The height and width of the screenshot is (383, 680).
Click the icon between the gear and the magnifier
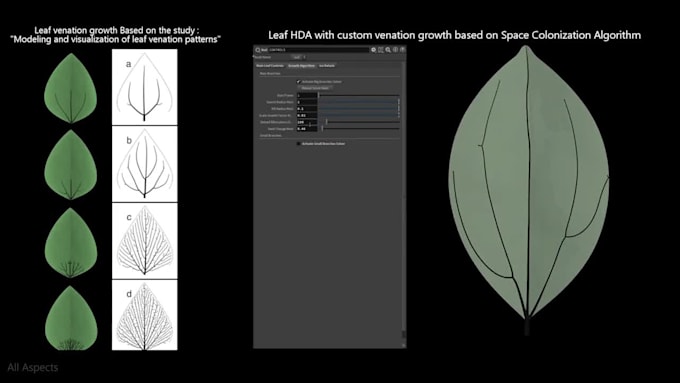381,50
